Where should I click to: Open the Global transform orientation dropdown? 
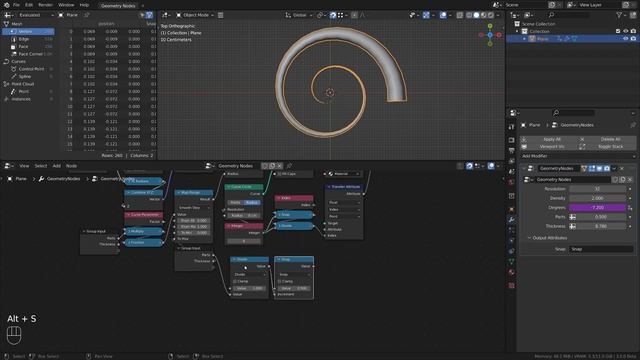pyautogui.click(x=299, y=15)
